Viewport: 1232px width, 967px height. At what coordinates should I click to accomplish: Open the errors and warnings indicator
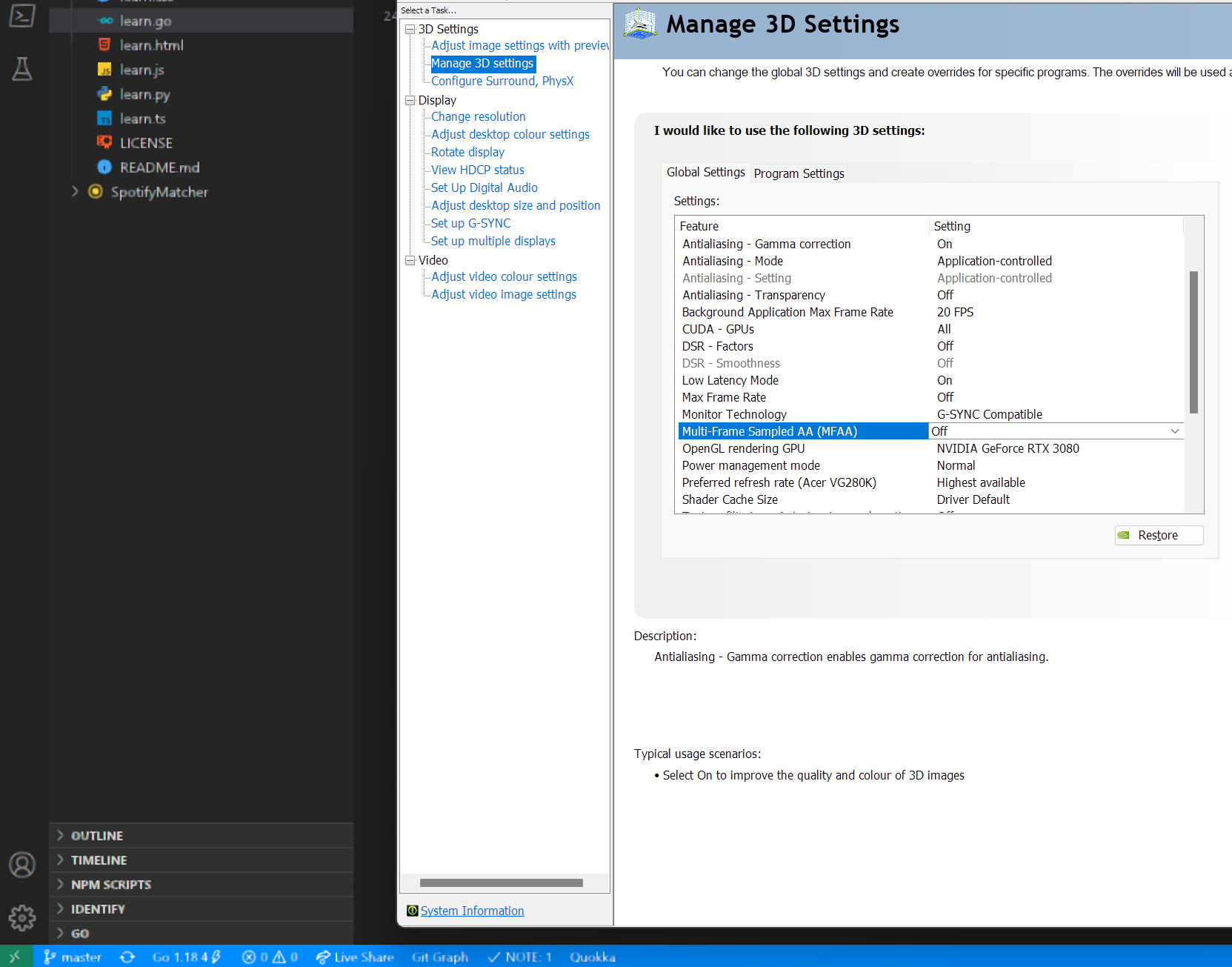pyautogui.click(x=270, y=957)
